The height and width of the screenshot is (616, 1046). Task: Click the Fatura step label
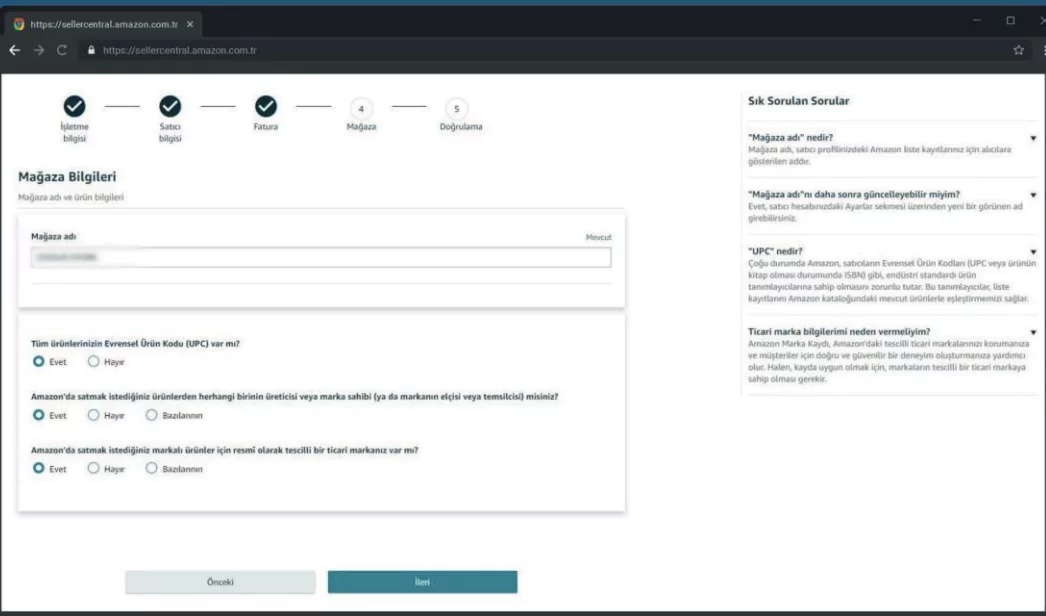coord(266,127)
